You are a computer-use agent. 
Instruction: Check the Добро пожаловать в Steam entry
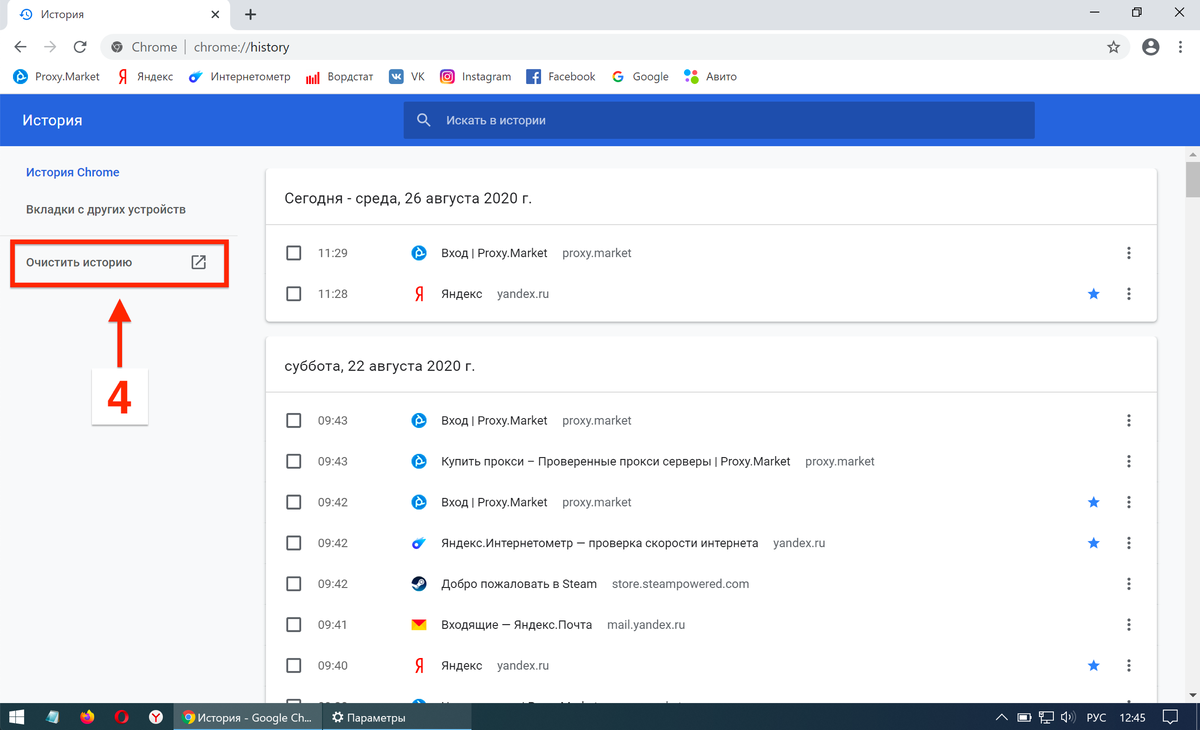[x=293, y=584]
